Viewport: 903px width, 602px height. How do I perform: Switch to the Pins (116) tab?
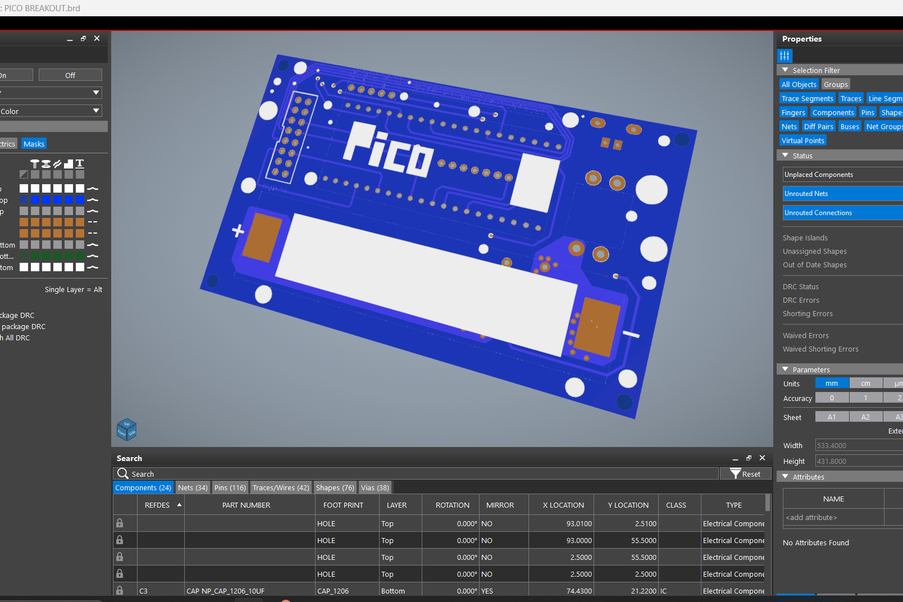(230, 487)
